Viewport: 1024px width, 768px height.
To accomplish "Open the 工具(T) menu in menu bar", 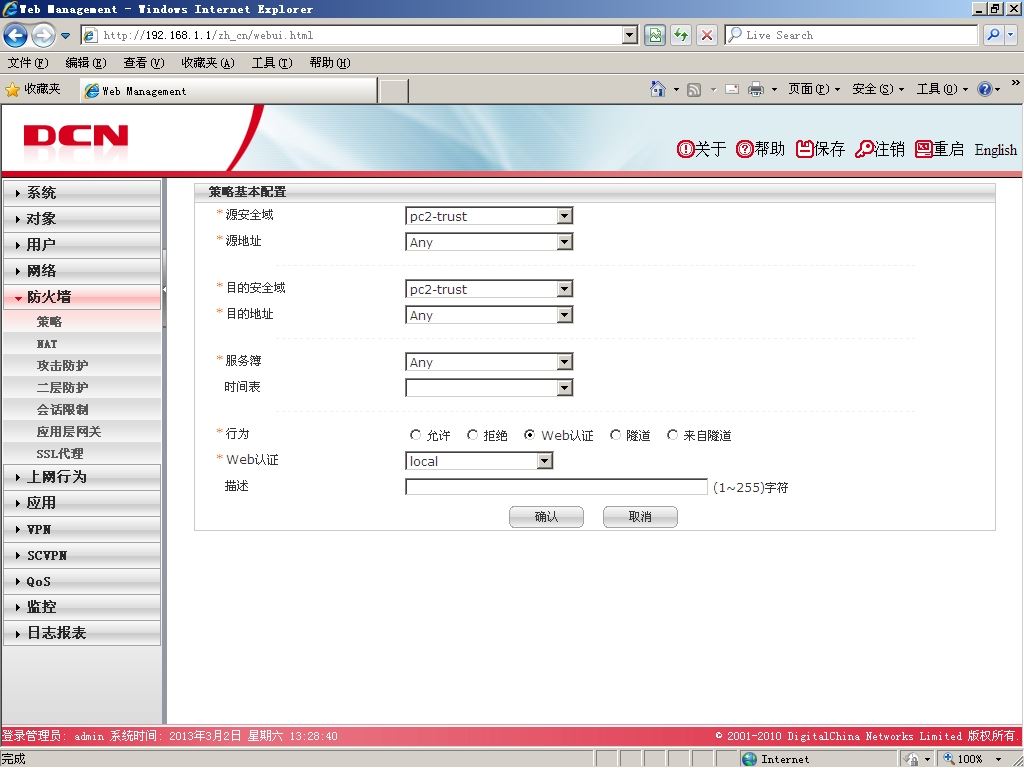I will 272,63.
